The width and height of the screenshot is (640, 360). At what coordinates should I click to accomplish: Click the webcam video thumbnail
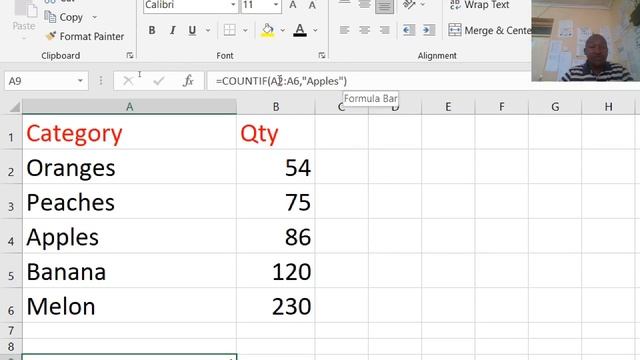click(586, 40)
